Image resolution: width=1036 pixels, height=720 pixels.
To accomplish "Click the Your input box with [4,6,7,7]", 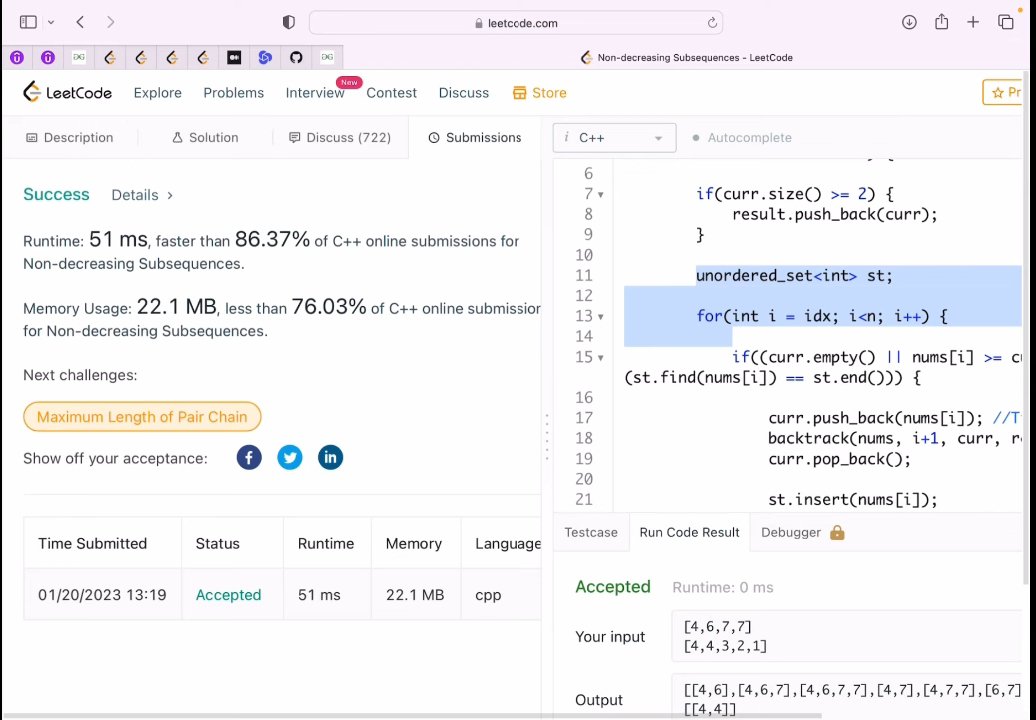I will coord(846,636).
